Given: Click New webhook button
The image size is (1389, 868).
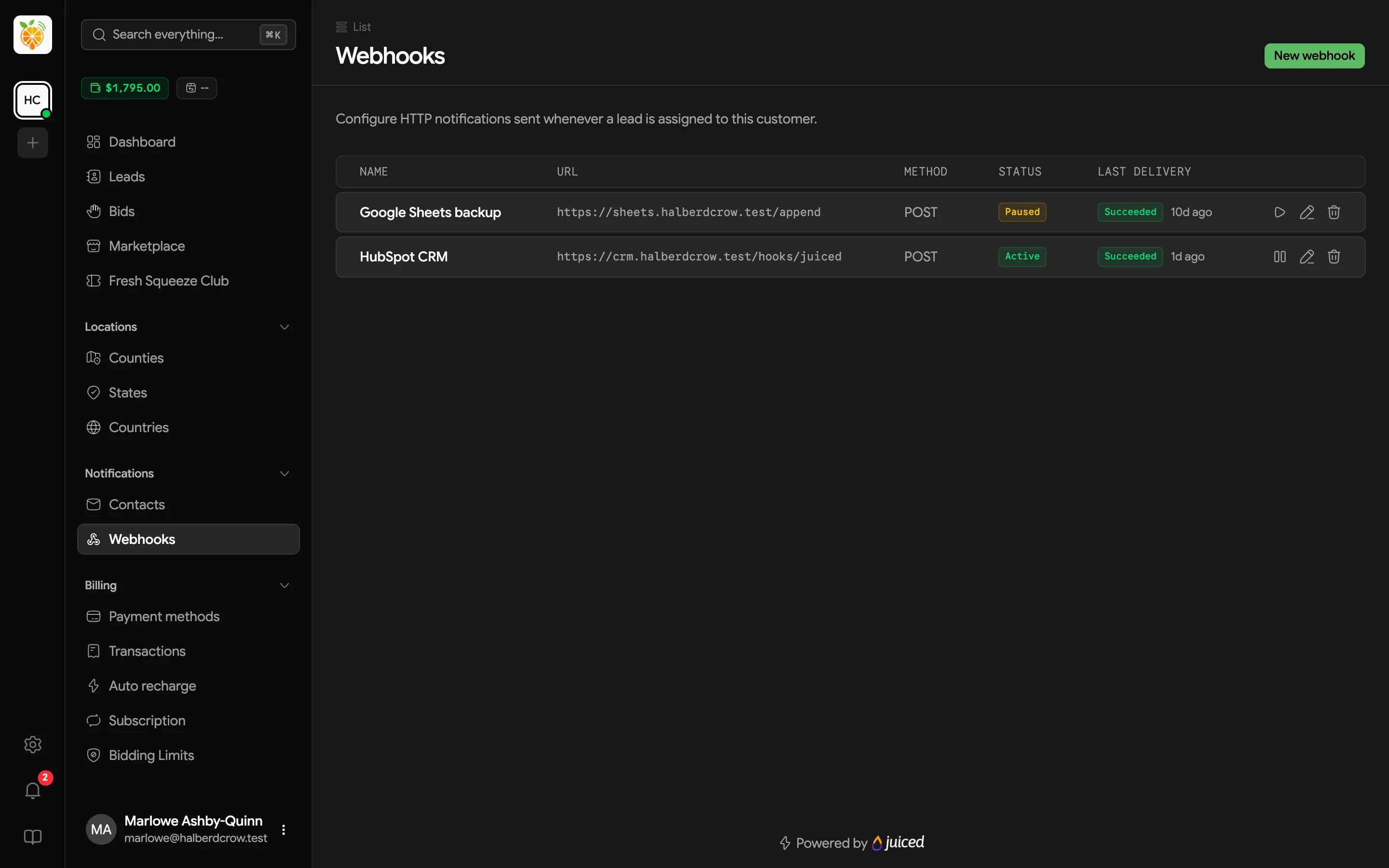Looking at the screenshot, I should 1314,55.
